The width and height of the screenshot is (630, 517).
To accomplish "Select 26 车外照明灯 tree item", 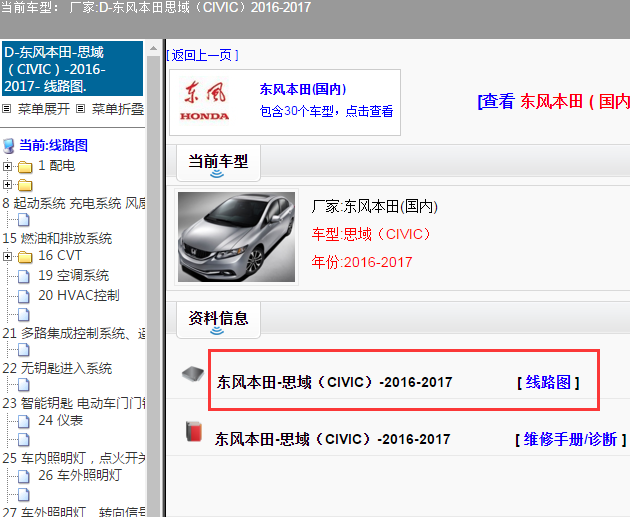I will (80, 476).
